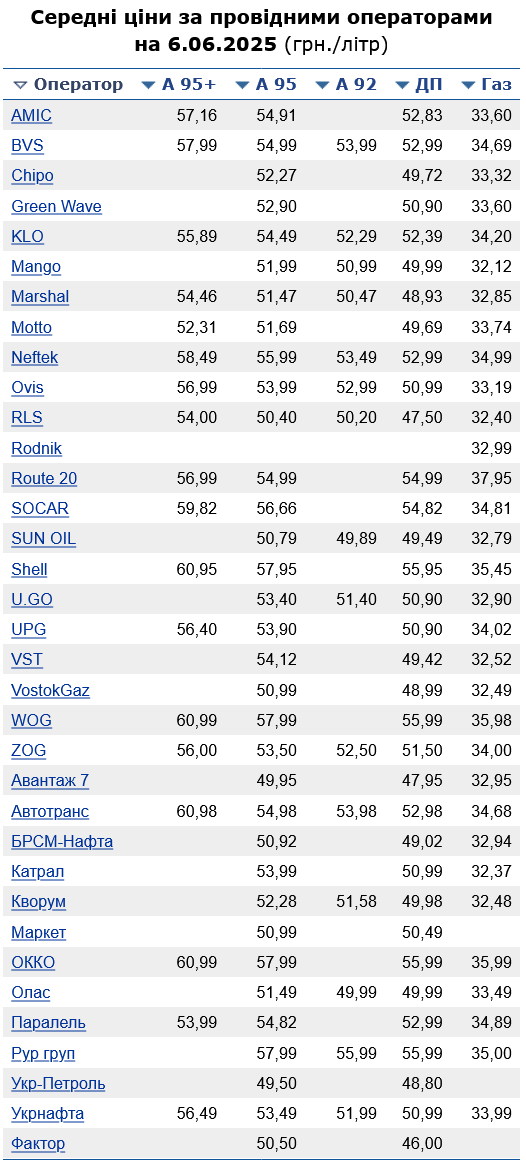Open the Укрнафта operator link
Screen dimensions: 526x1167
(48, 1113)
